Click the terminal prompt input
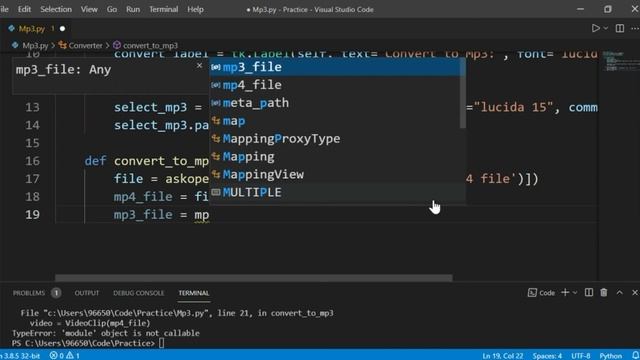Viewport: 640px width, 360px height. (x=162, y=343)
